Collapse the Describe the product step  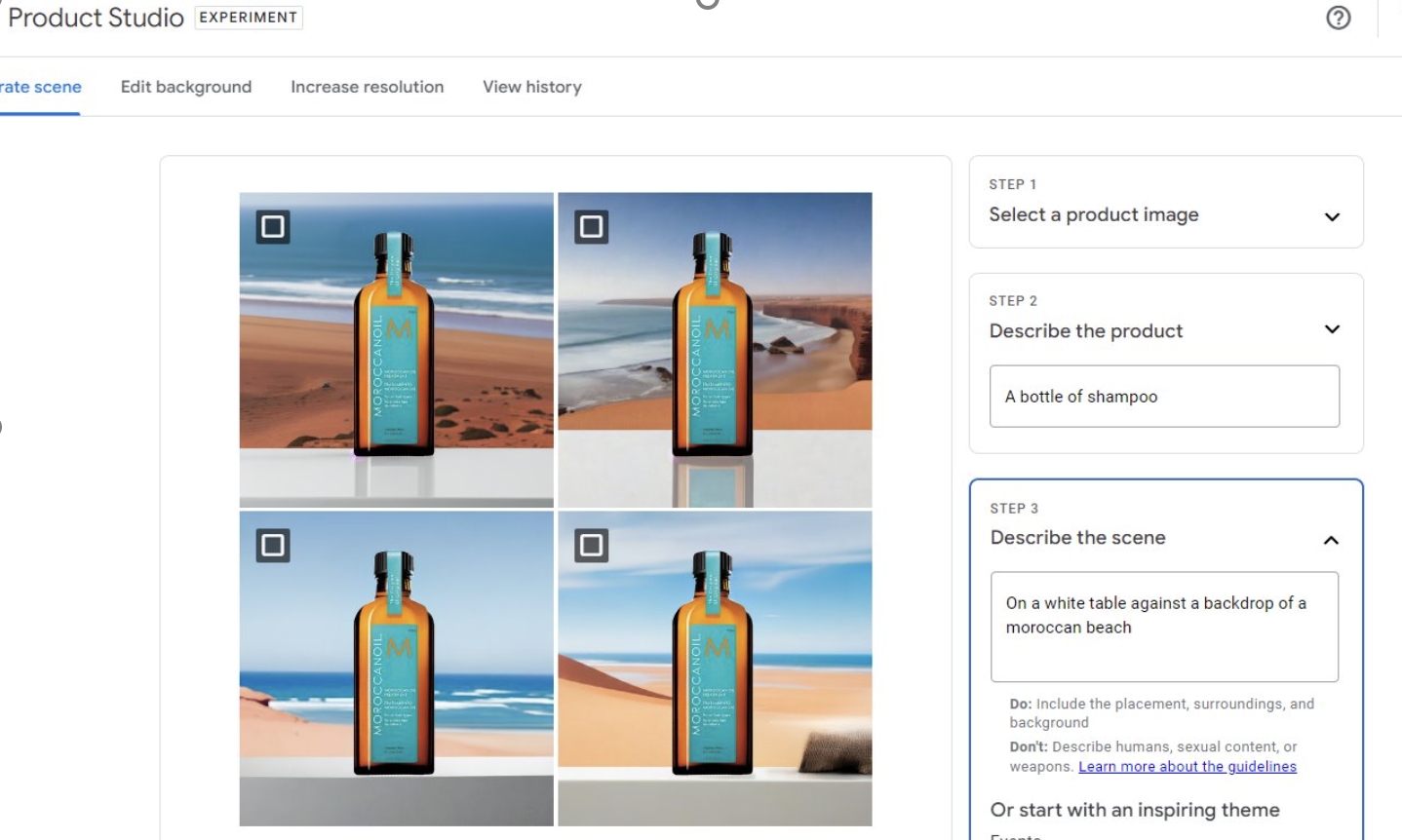coord(1335,330)
